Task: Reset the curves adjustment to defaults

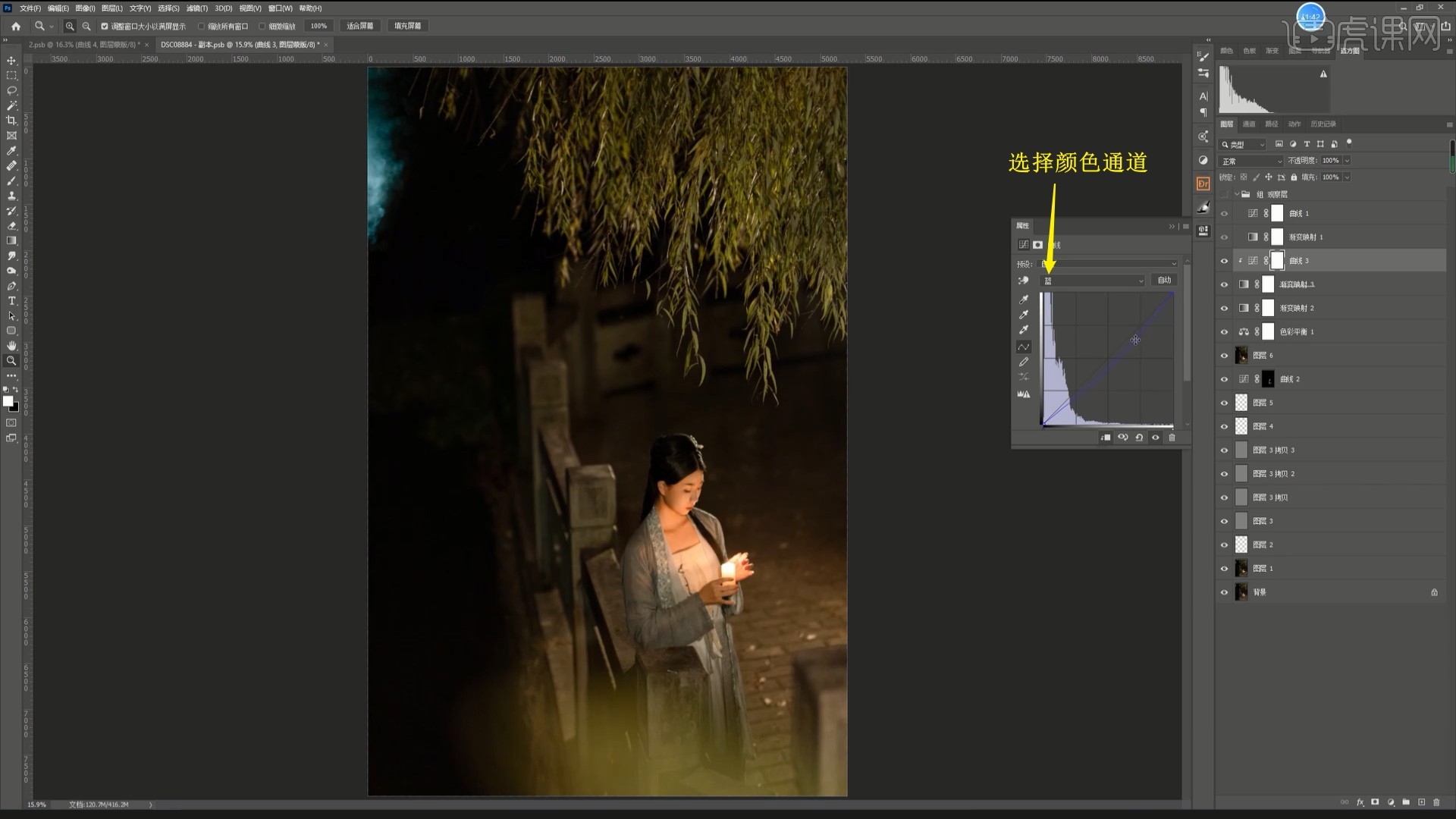Action: click(x=1139, y=438)
